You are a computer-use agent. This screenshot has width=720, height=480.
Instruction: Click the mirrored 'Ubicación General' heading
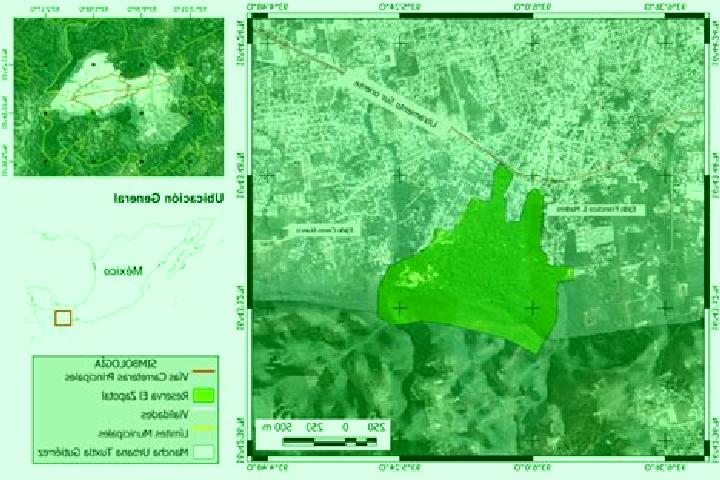tap(169, 198)
